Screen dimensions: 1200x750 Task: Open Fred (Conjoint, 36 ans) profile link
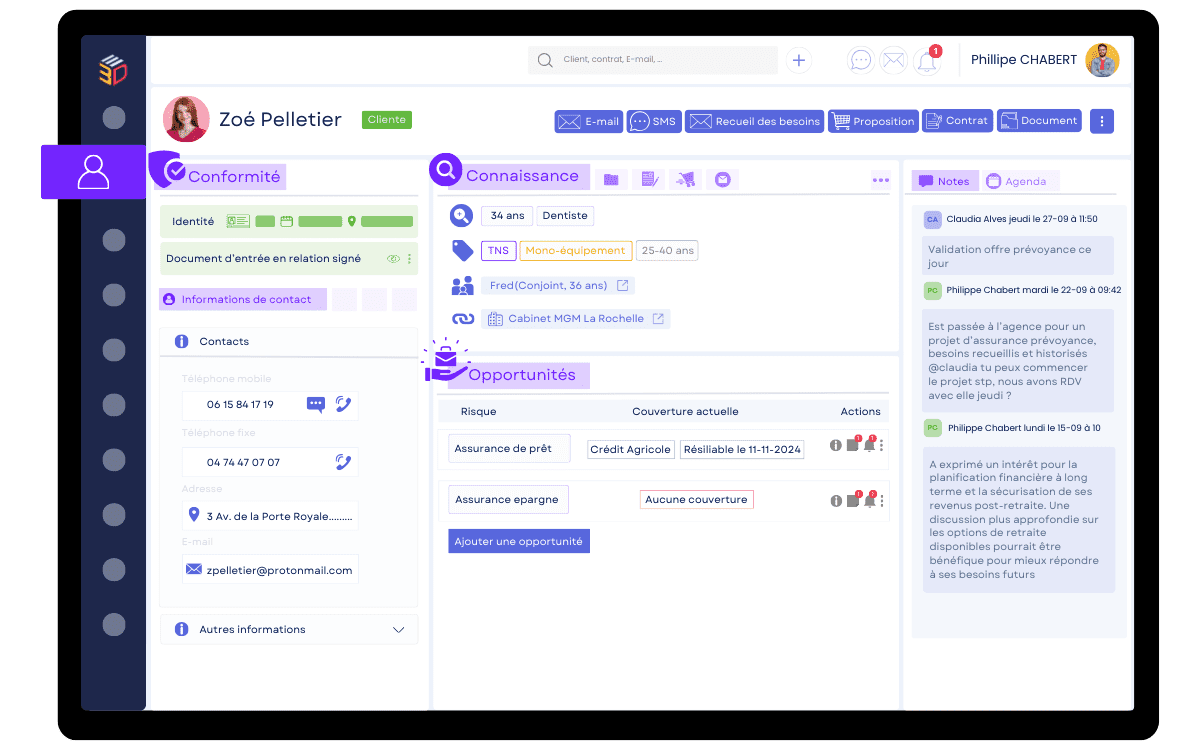[557, 284]
